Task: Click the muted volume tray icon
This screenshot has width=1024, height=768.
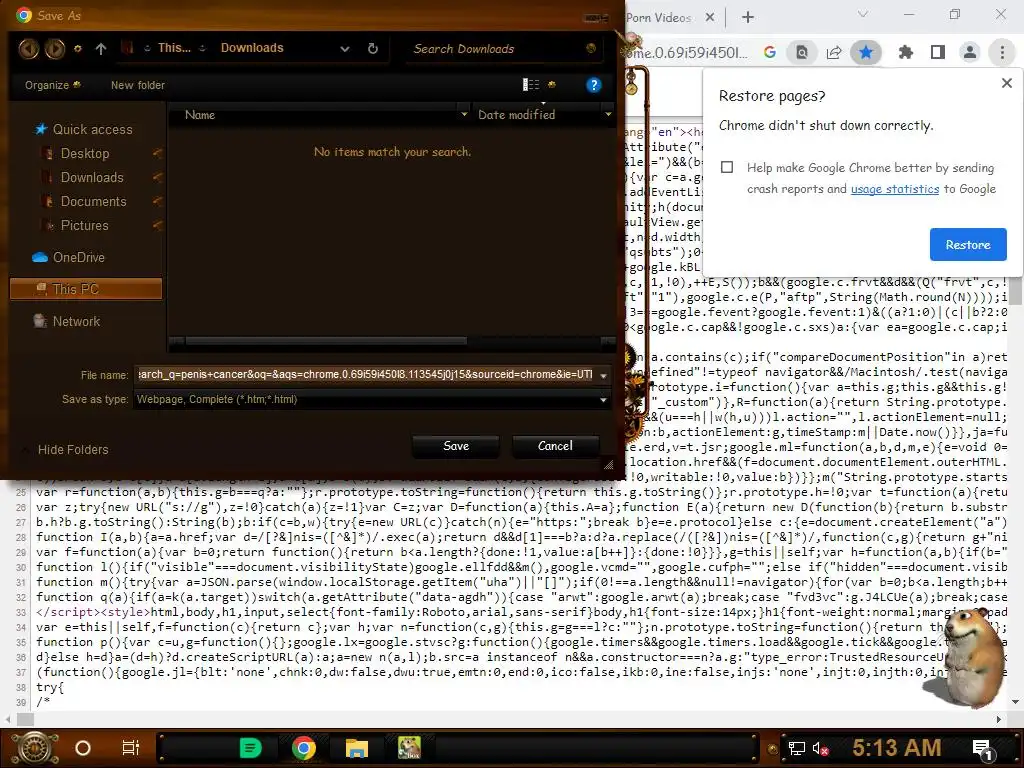Action: (820, 748)
